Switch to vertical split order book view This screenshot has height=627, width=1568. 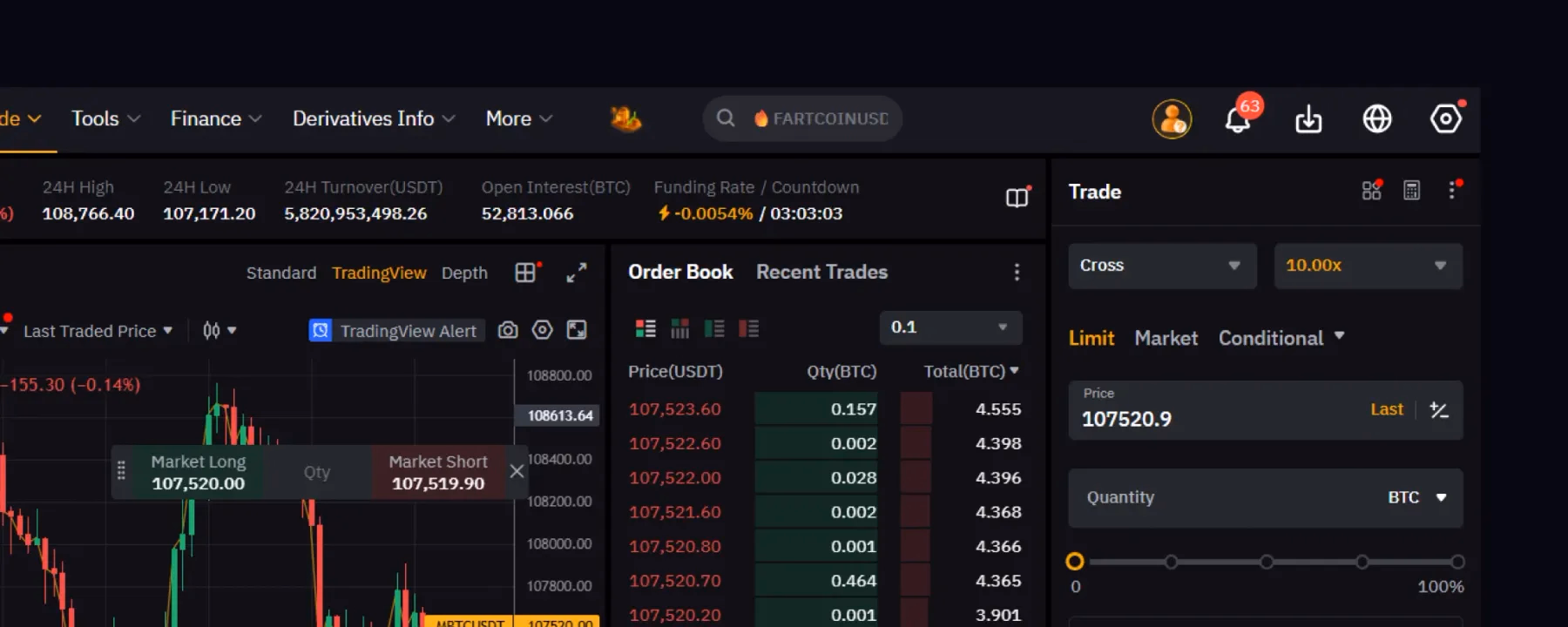point(680,328)
